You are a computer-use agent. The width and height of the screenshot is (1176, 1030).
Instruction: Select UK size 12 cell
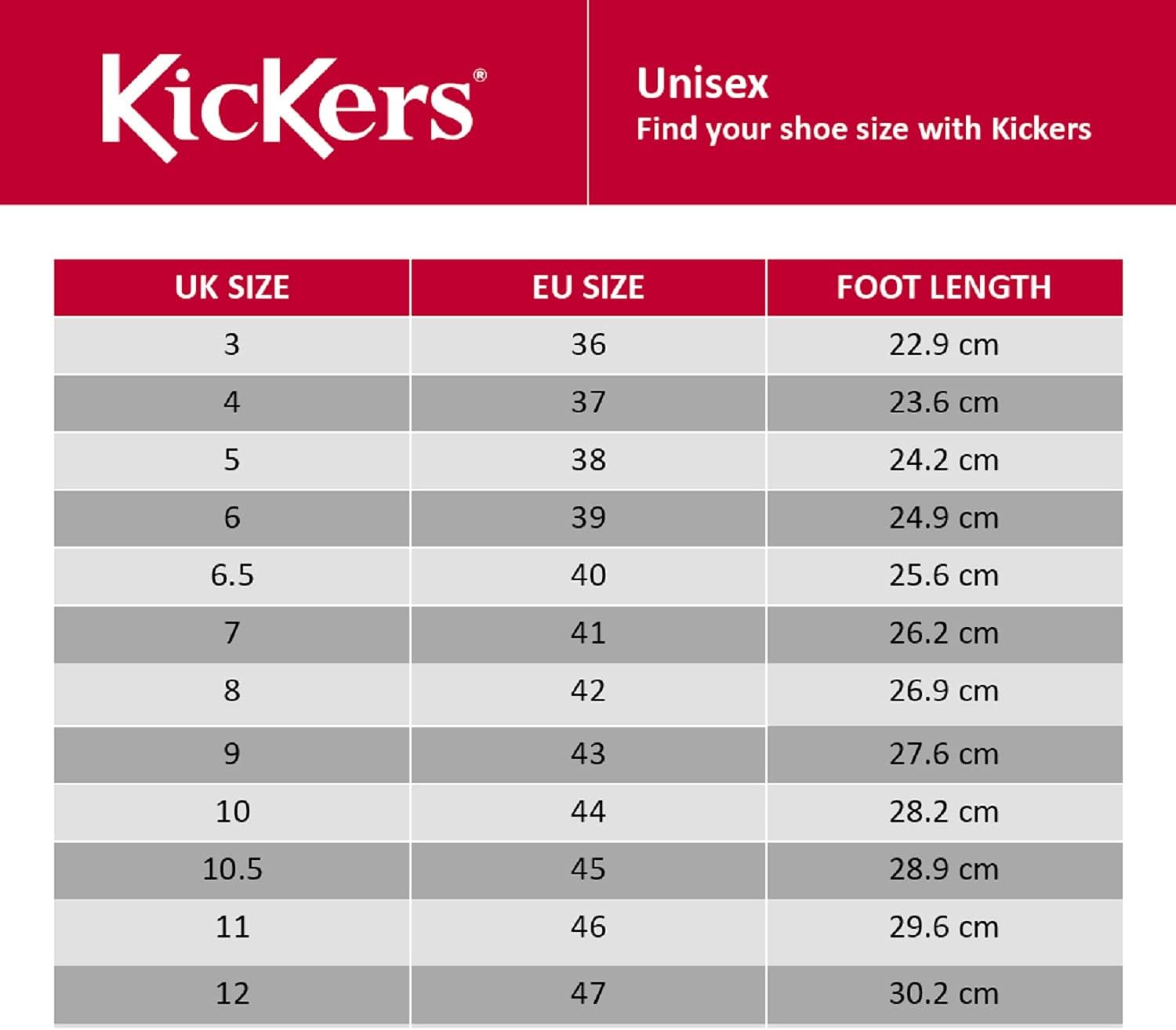(232, 994)
